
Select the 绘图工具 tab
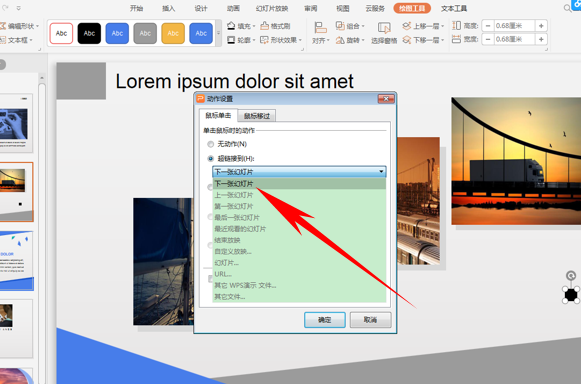click(x=412, y=8)
